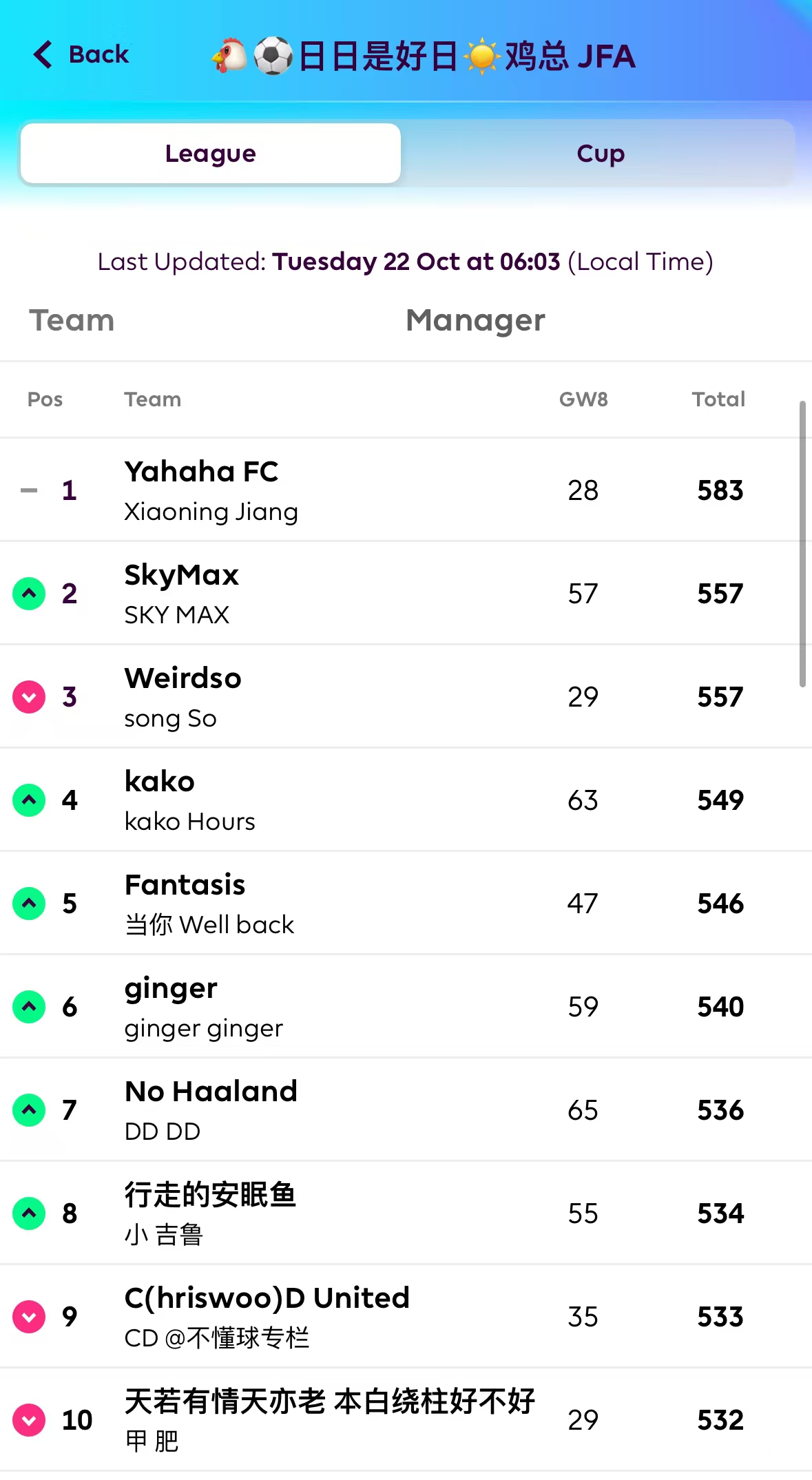Click the Total column header
The height and width of the screenshot is (1480, 812).
[718, 399]
